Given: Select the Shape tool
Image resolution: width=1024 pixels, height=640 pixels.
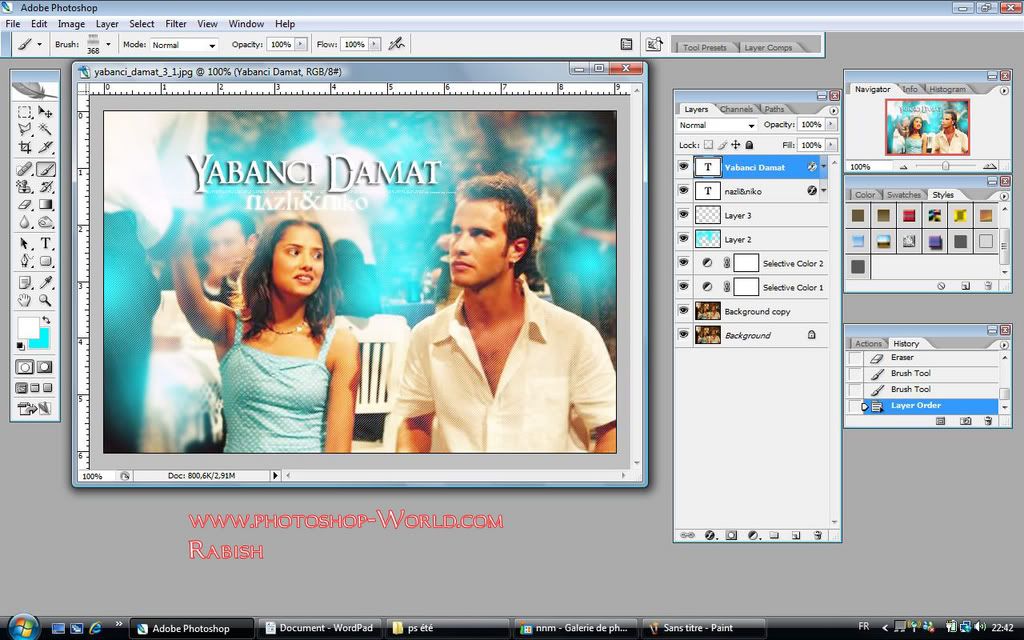Looking at the screenshot, I should pos(45,261).
